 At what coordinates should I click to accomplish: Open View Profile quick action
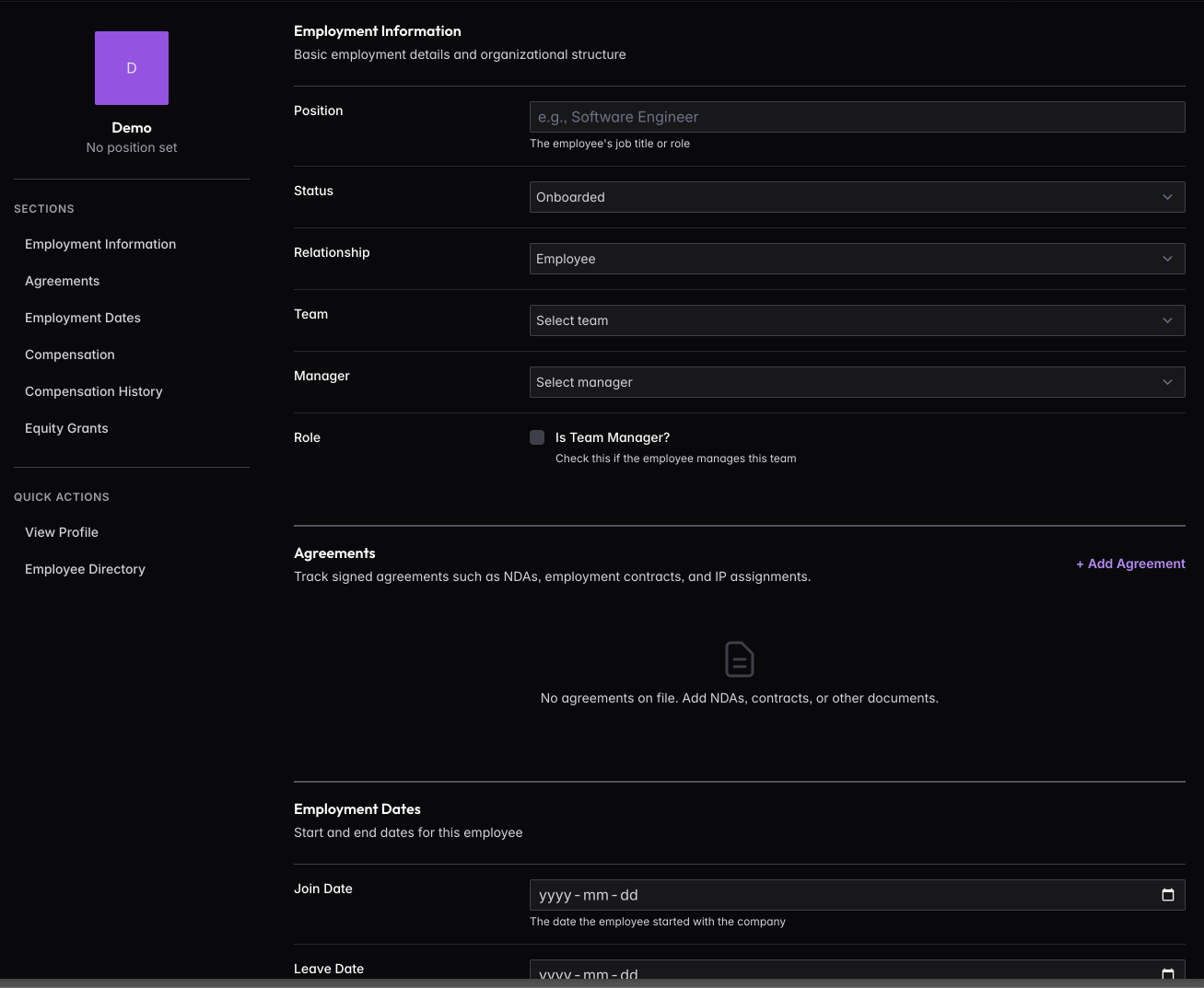[x=62, y=532]
